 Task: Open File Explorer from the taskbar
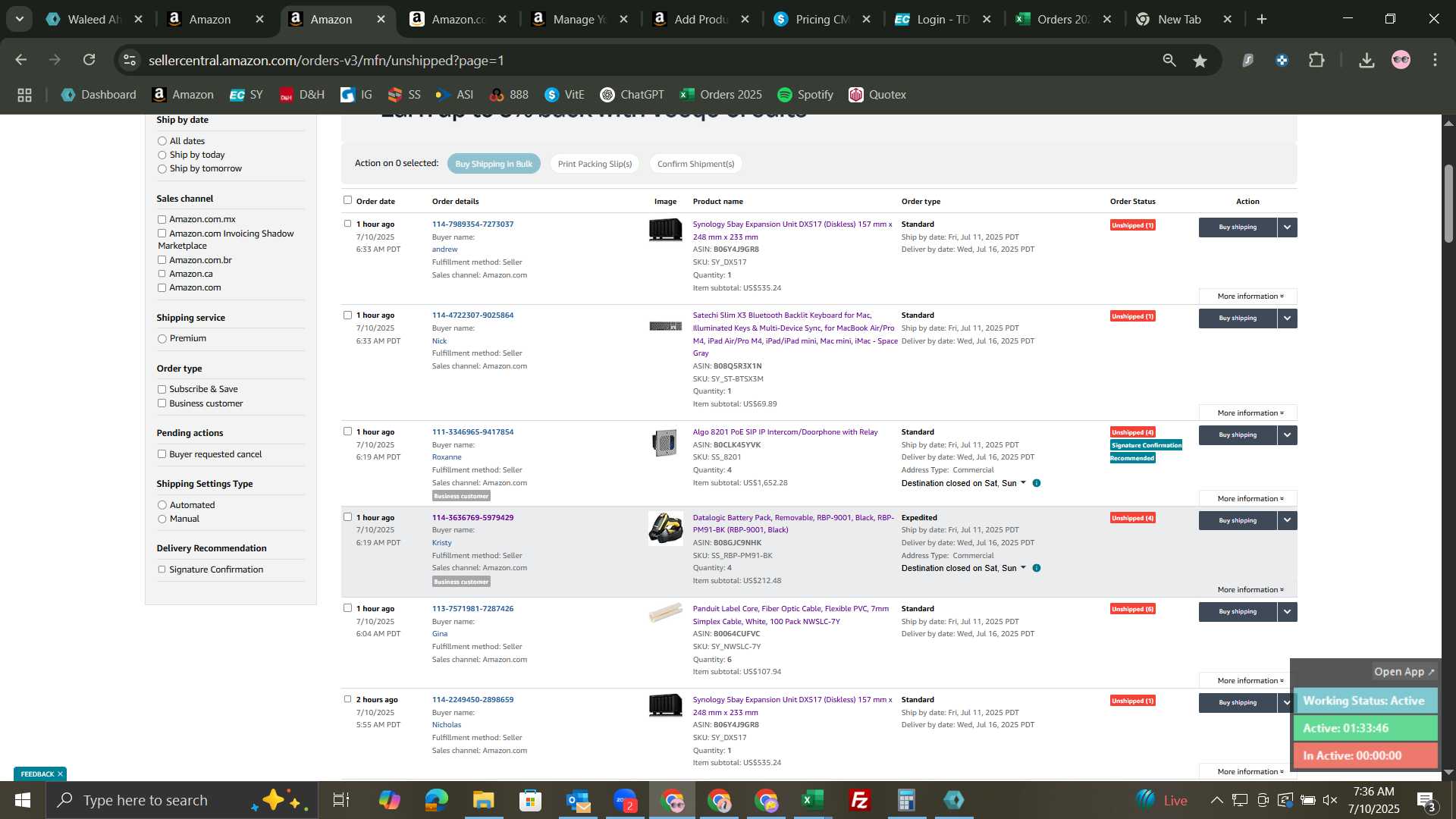pyautogui.click(x=483, y=800)
